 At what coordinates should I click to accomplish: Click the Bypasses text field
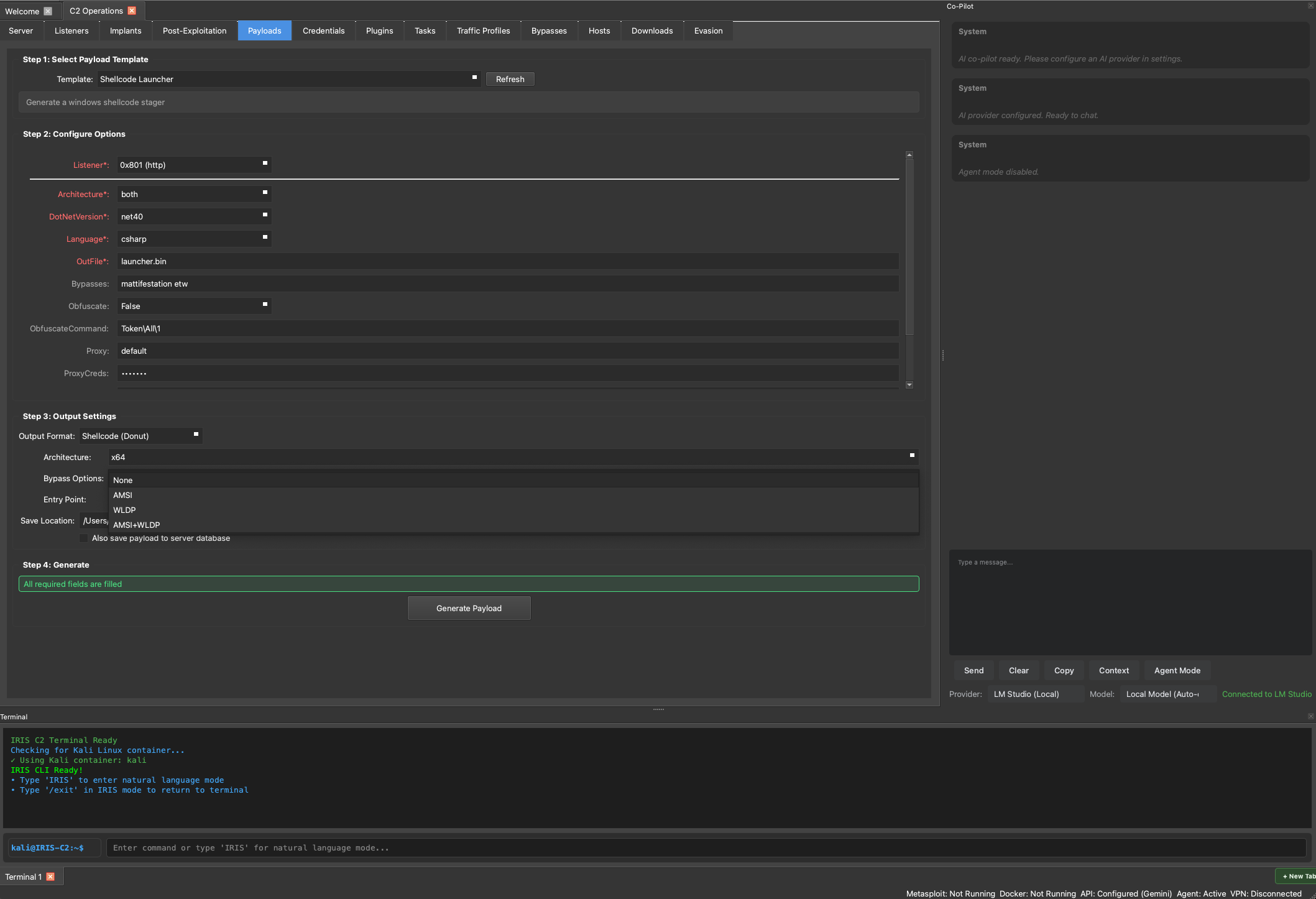[x=508, y=284]
